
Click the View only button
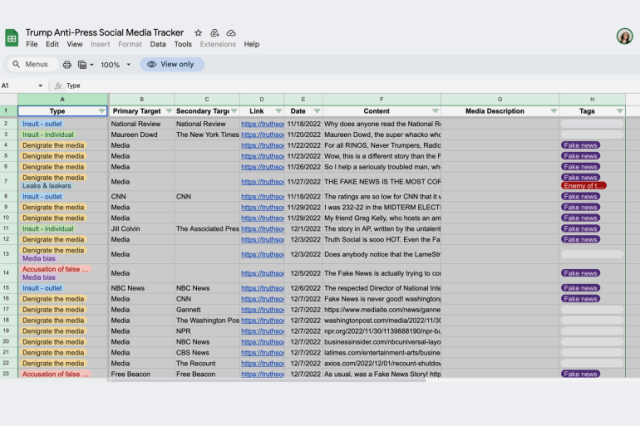pyautogui.click(x=172, y=64)
